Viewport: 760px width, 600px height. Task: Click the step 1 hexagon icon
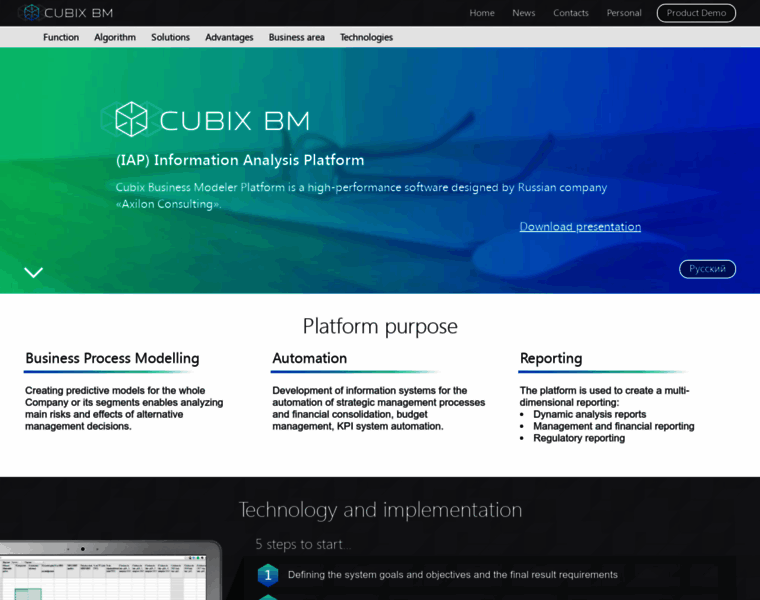(268, 575)
